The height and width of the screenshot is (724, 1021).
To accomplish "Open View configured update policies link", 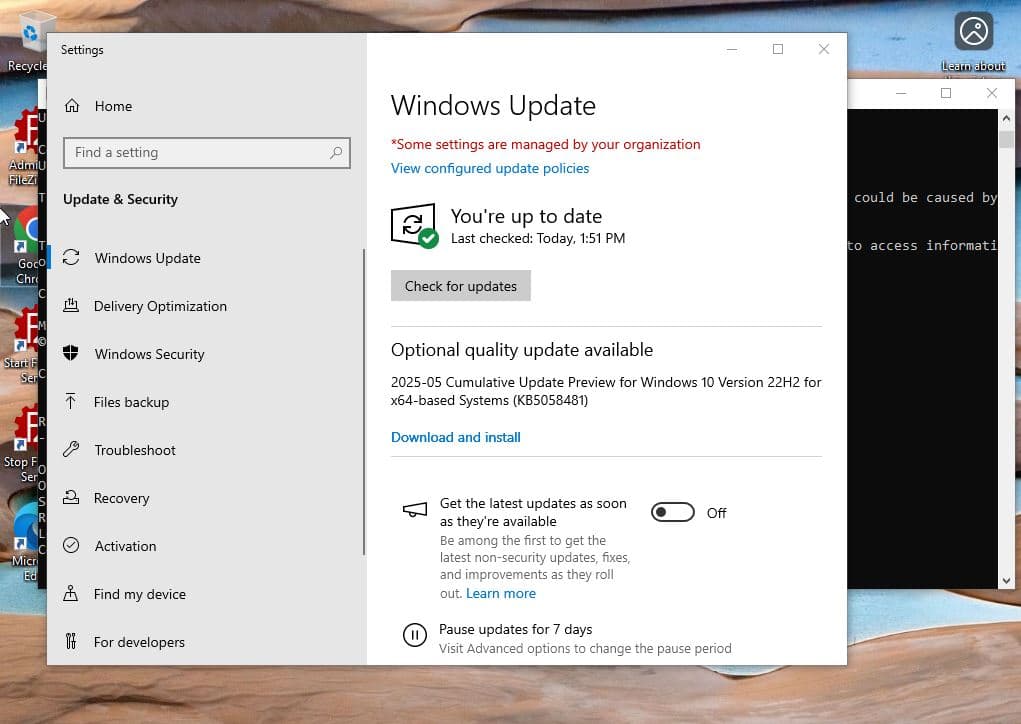I will pos(489,168).
